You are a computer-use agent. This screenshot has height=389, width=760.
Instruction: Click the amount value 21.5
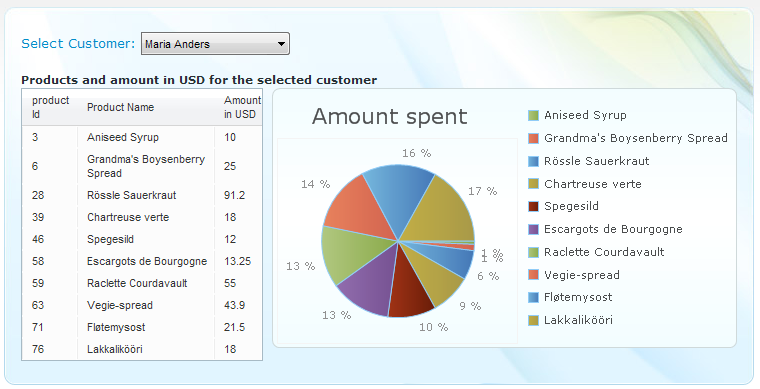click(x=234, y=327)
